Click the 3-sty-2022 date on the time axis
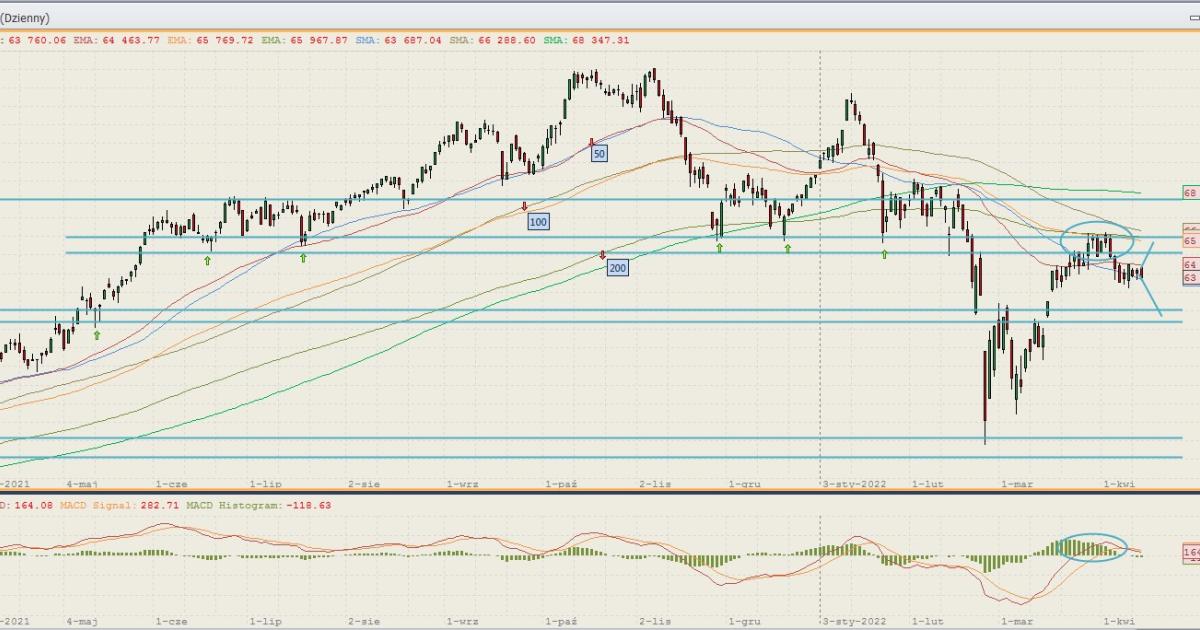The height and width of the screenshot is (630, 1200). [x=854, y=482]
